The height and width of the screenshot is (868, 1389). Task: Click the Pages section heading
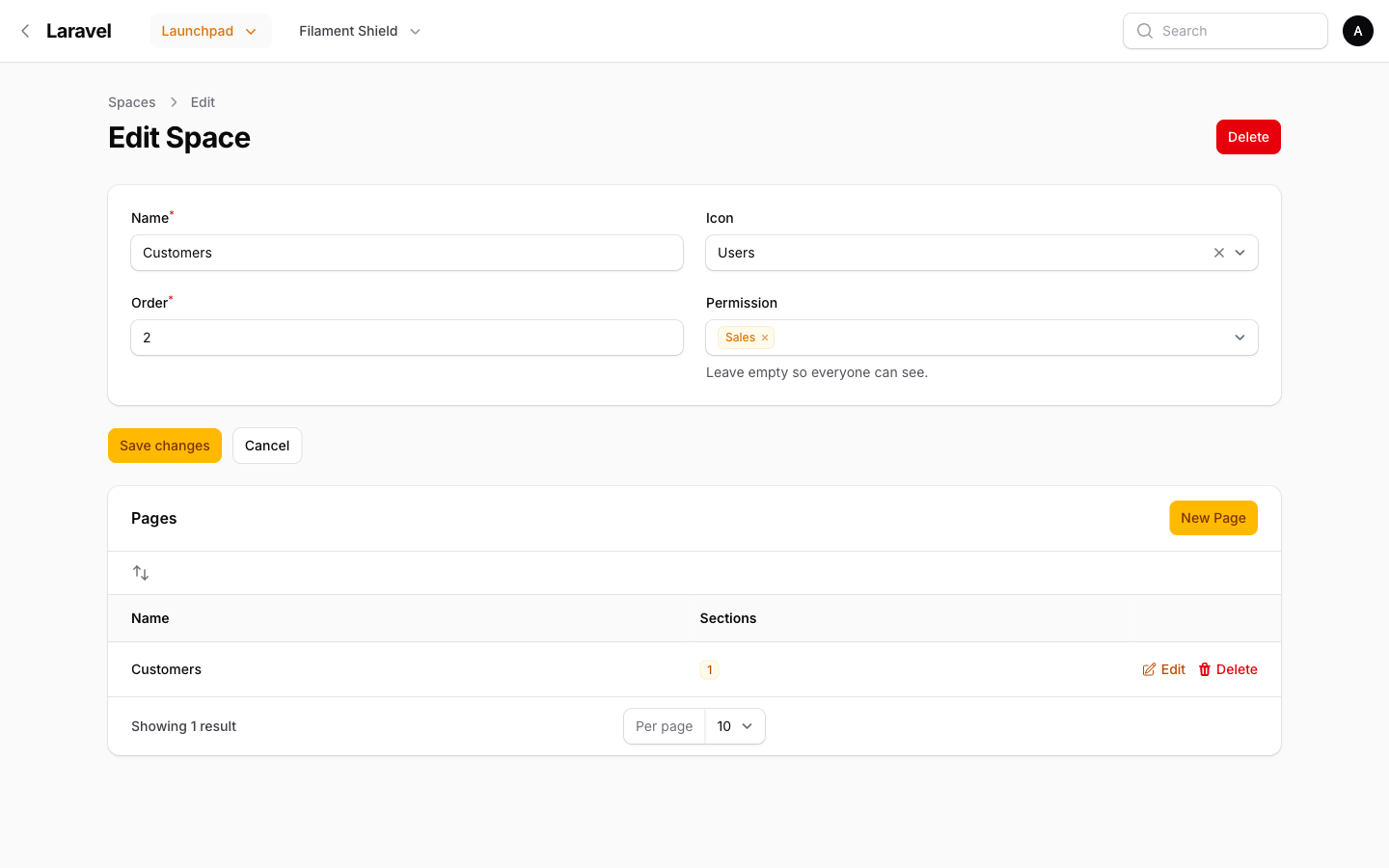(154, 518)
